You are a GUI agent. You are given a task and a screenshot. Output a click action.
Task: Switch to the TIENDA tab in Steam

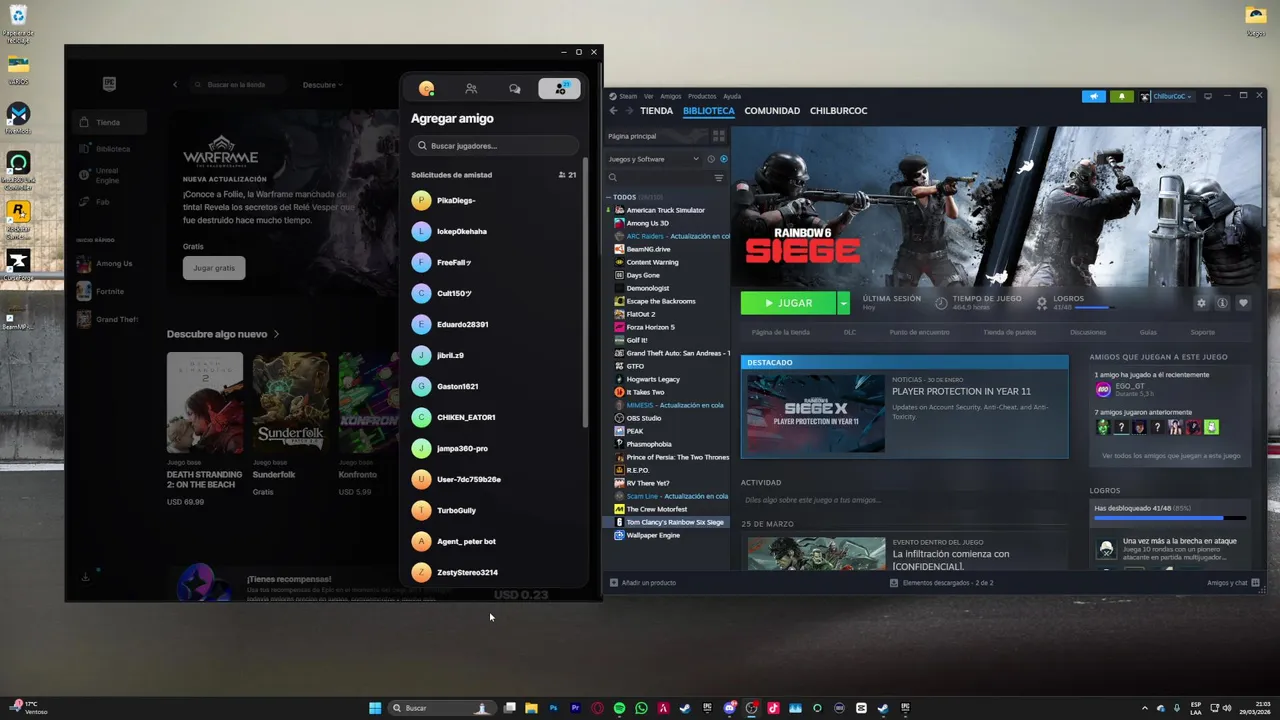point(656,111)
